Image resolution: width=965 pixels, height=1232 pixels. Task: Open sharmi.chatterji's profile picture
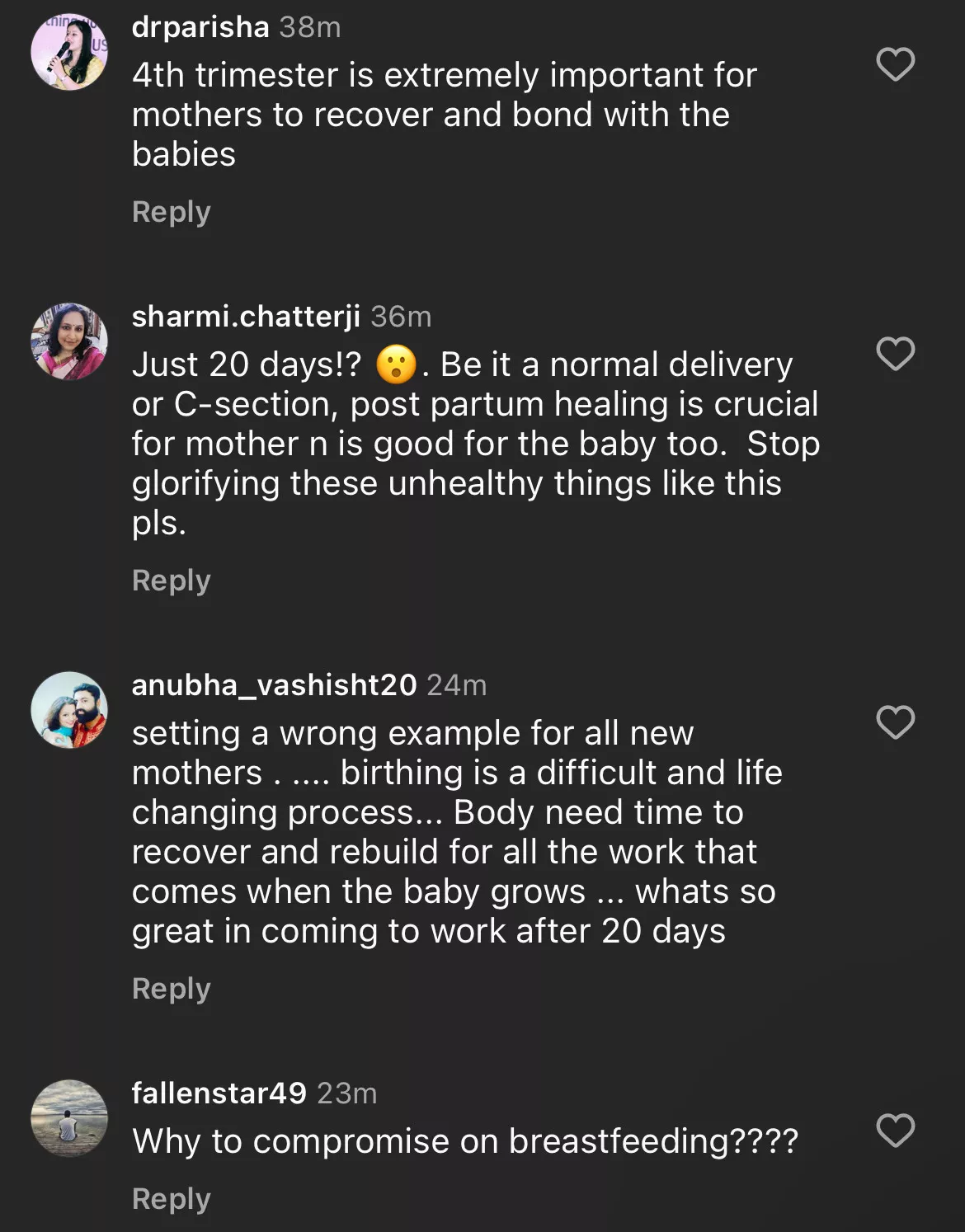pos(69,341)
